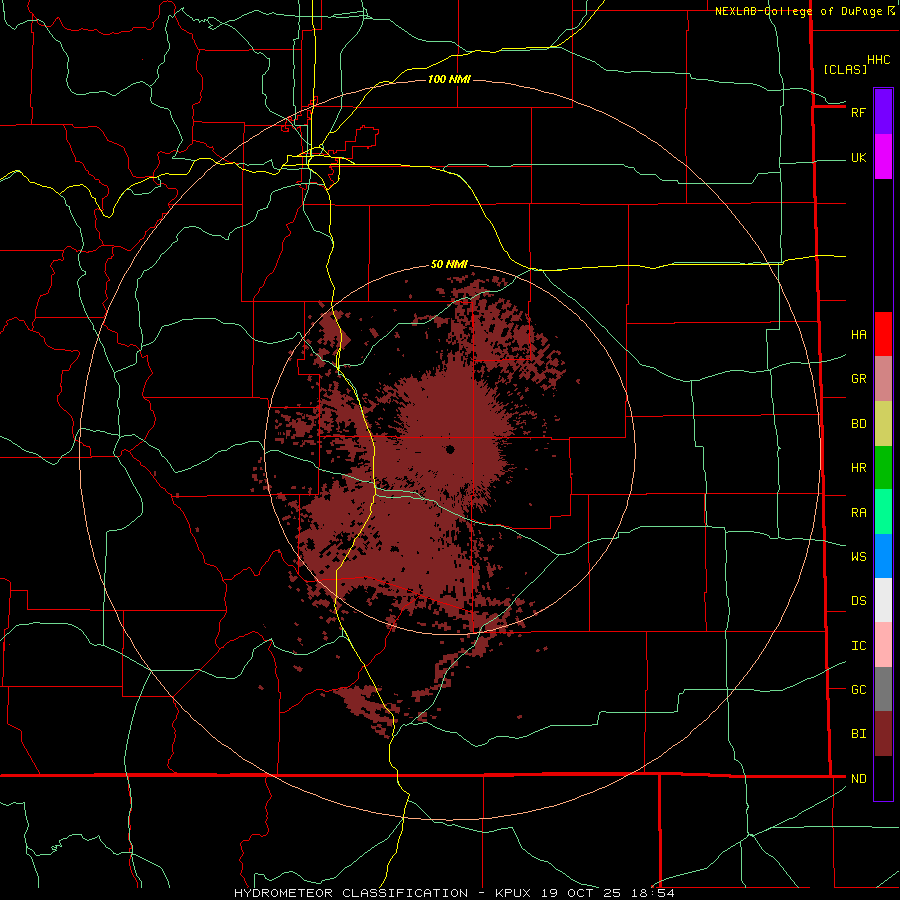The height and width of the screenshot is (900, 900).
Task: Click the UK legend label
Action: tap(858, 158)
